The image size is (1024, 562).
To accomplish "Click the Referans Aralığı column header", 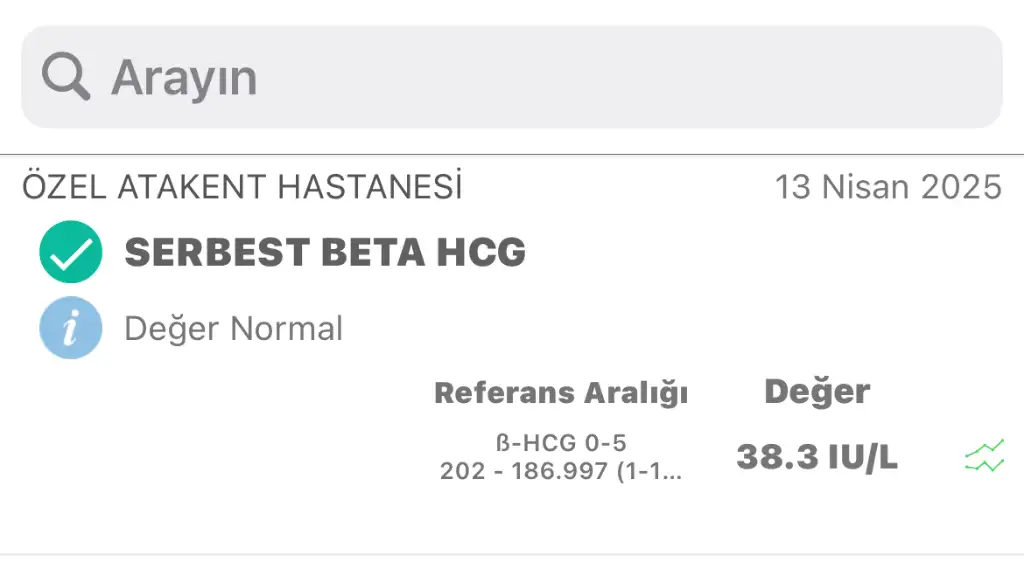I will click(x=561, y=393).
